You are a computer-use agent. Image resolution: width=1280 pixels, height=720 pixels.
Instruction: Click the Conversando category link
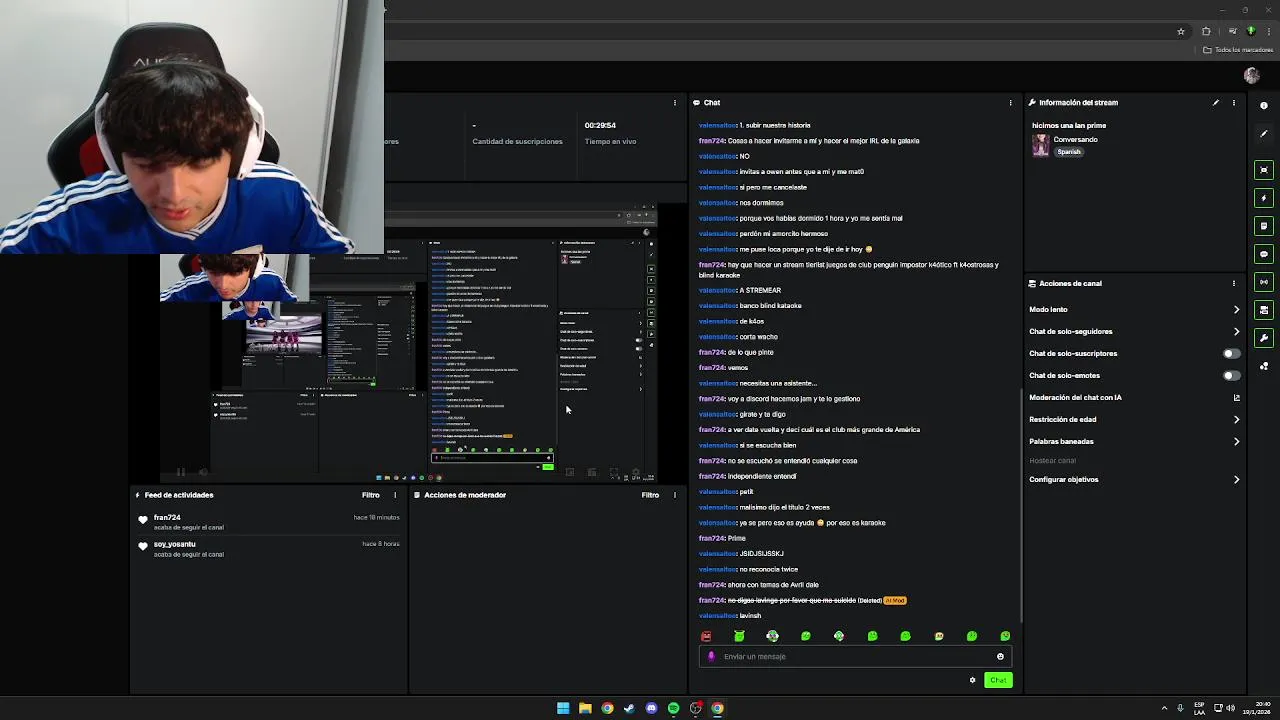[x=1075, y=139]
